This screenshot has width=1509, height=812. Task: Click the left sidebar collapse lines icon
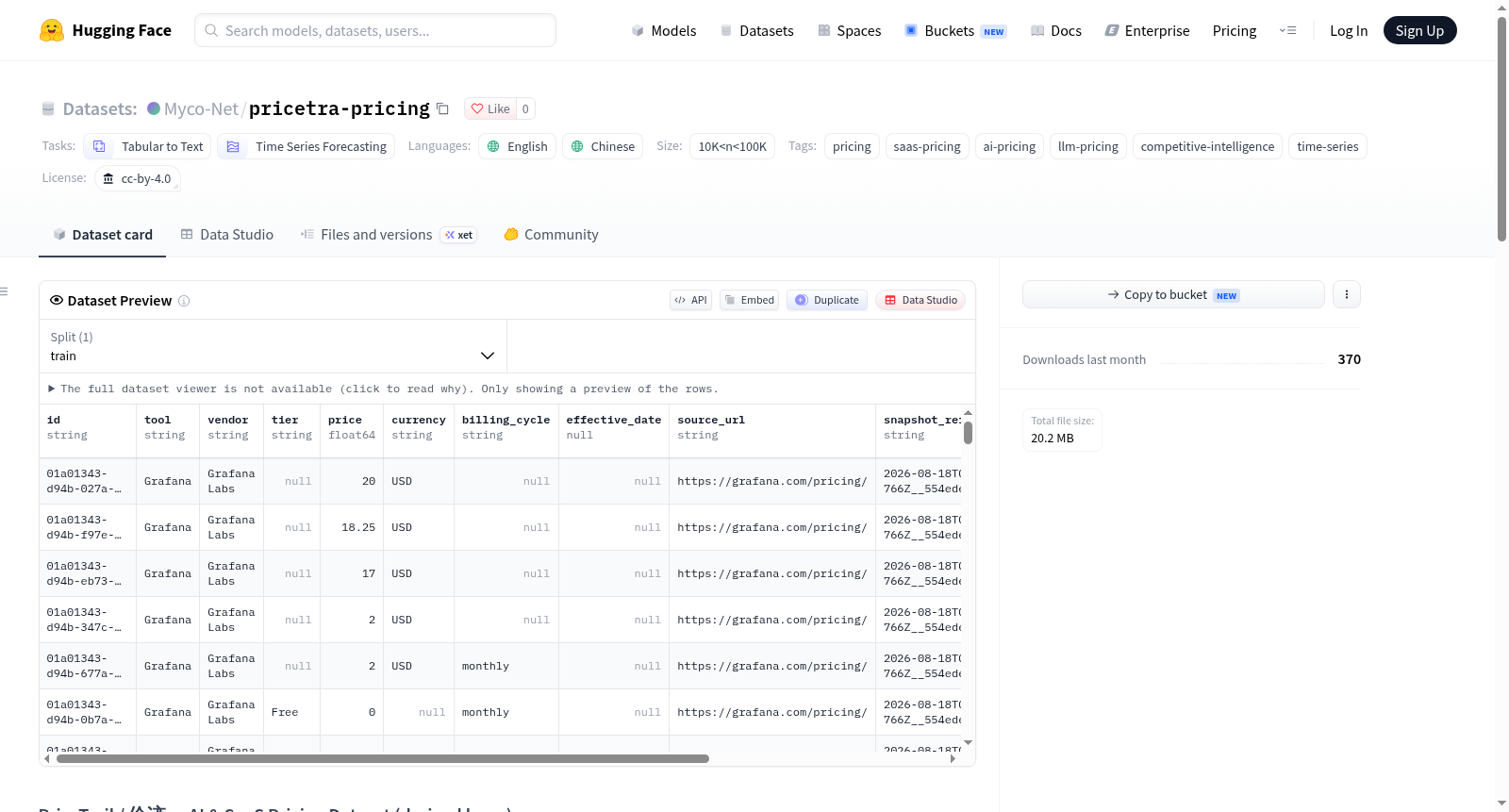pyautogui.click(x=4, y=291)
